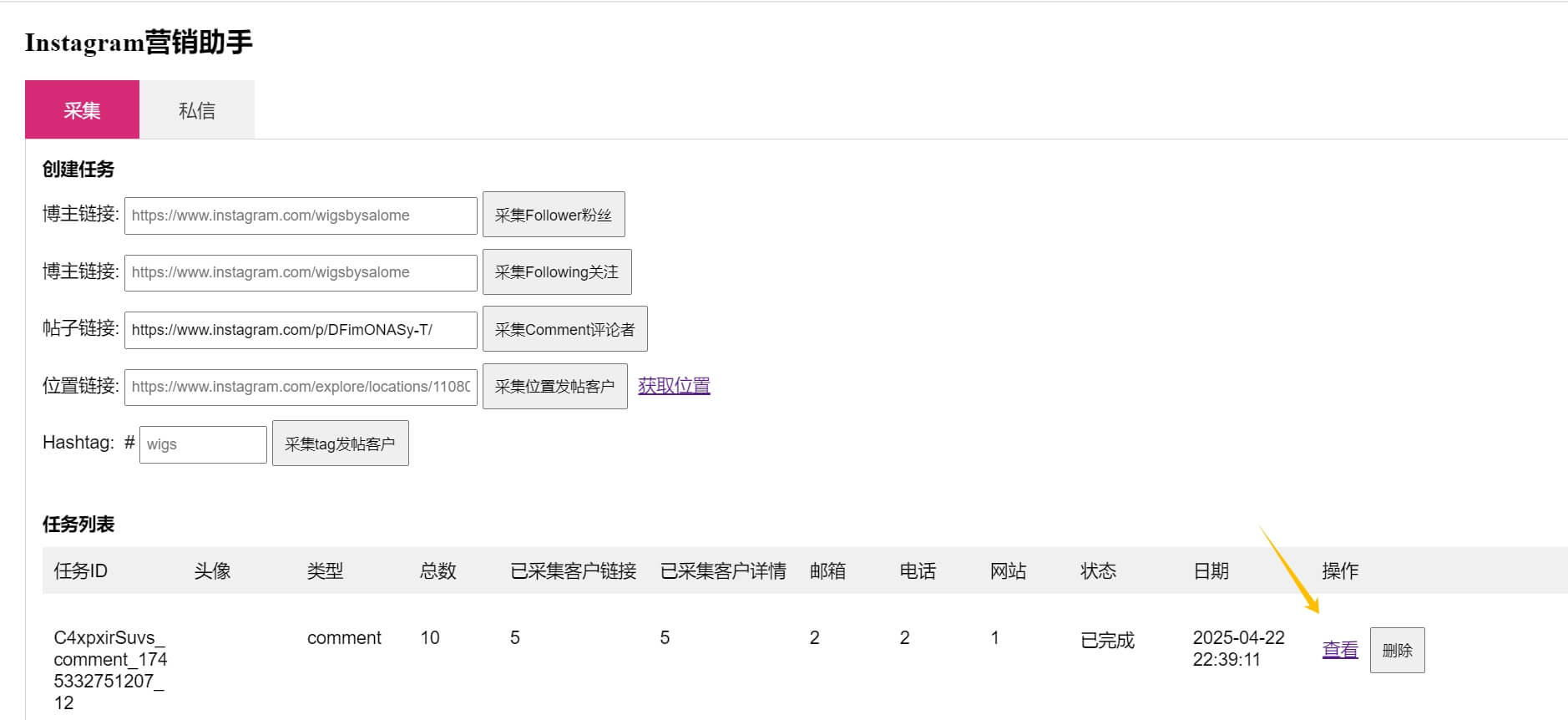Open the 获取位置 link
This screenshot has height=720, width=1568.
(x=674, y=386)
